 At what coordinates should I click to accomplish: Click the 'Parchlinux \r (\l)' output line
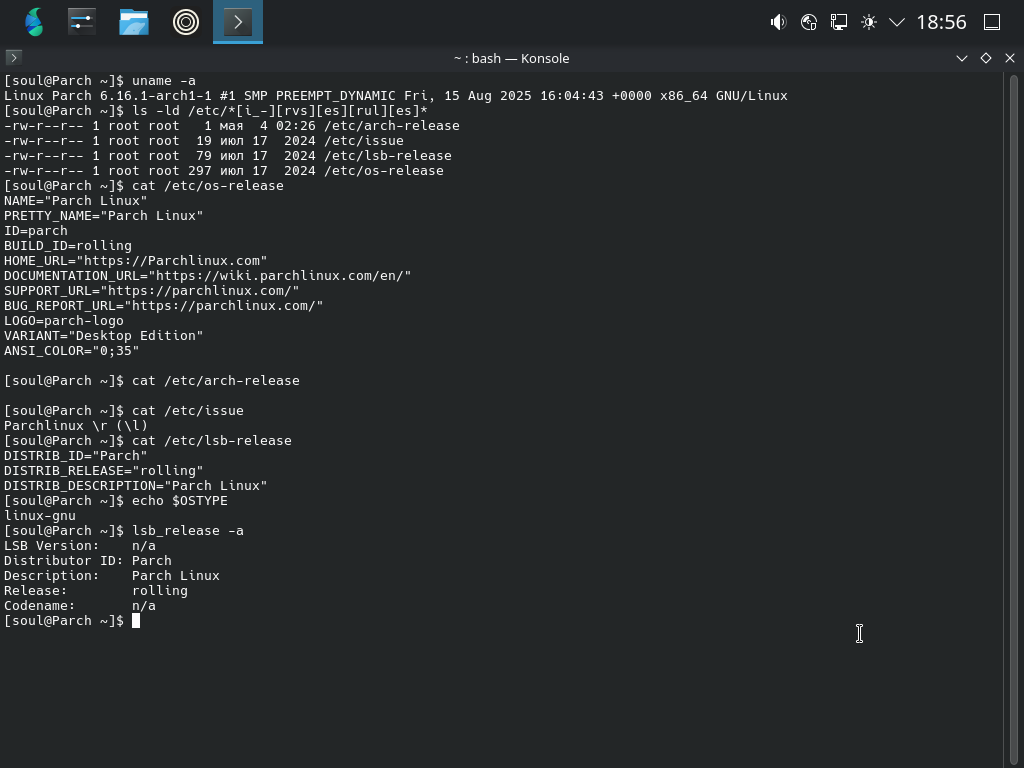pos(76,426)
